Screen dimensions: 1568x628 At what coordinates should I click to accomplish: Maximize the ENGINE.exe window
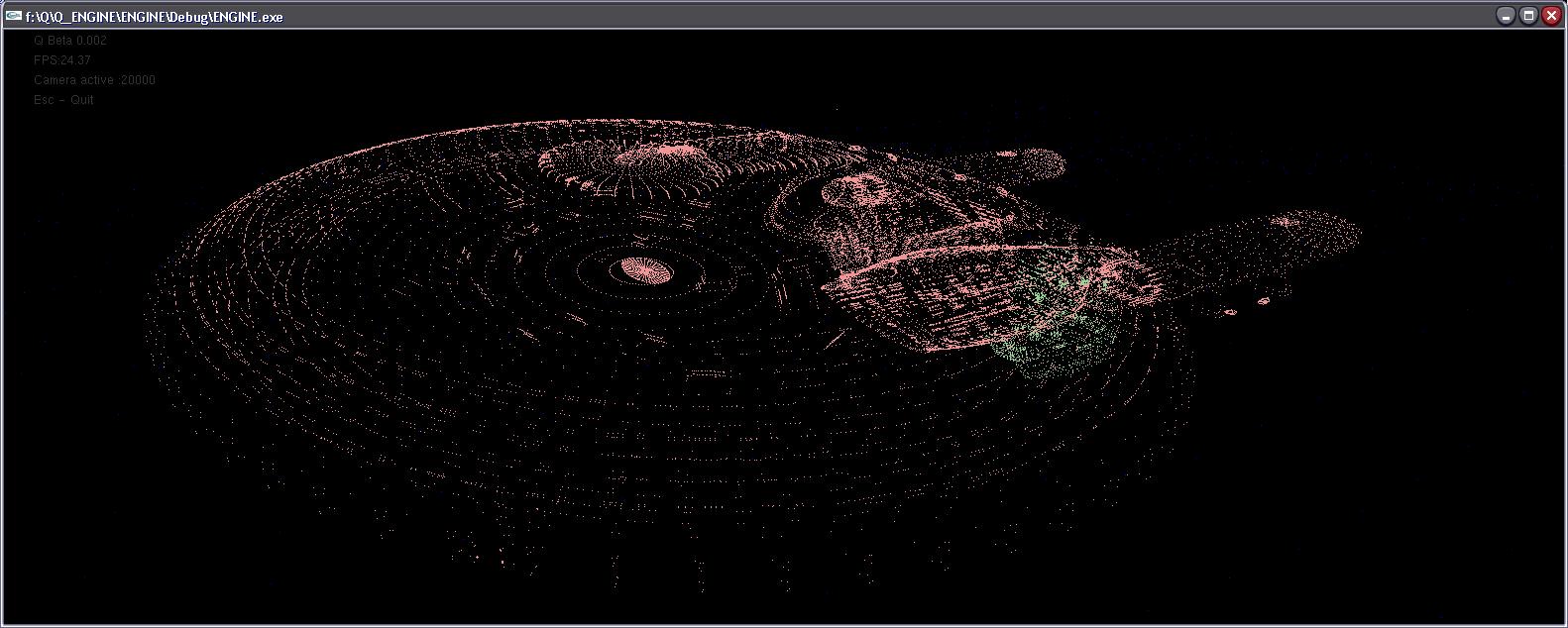(x=1528, y=16)
